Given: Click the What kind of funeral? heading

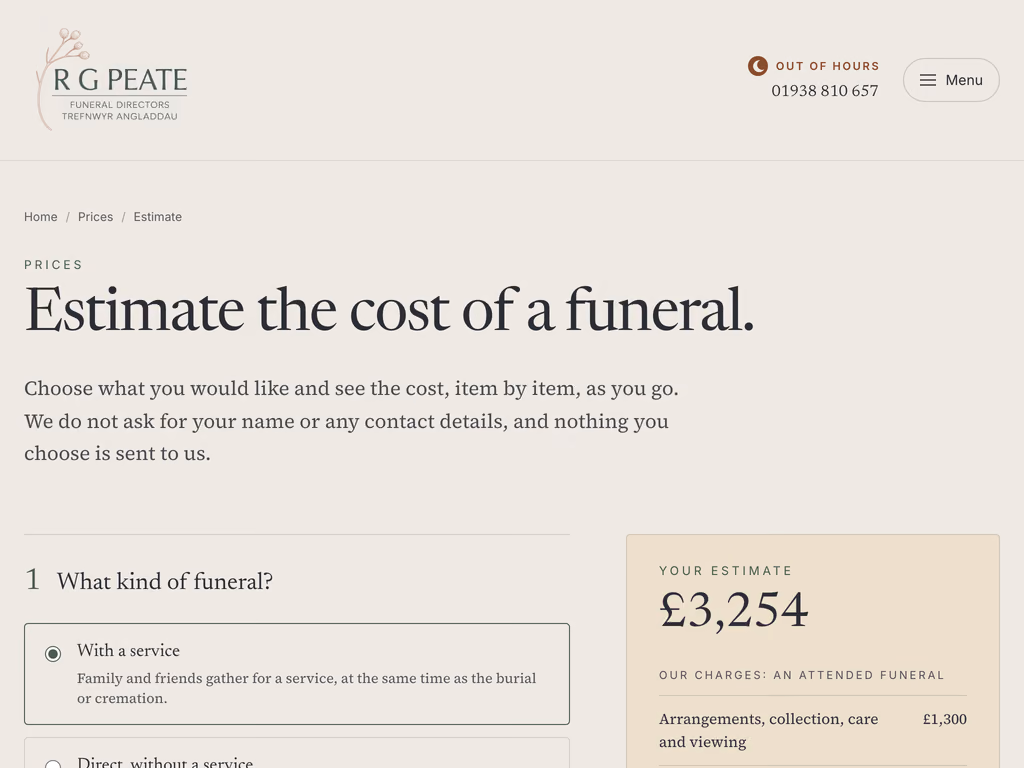Looking at the screenshot, I should (165, 581).
